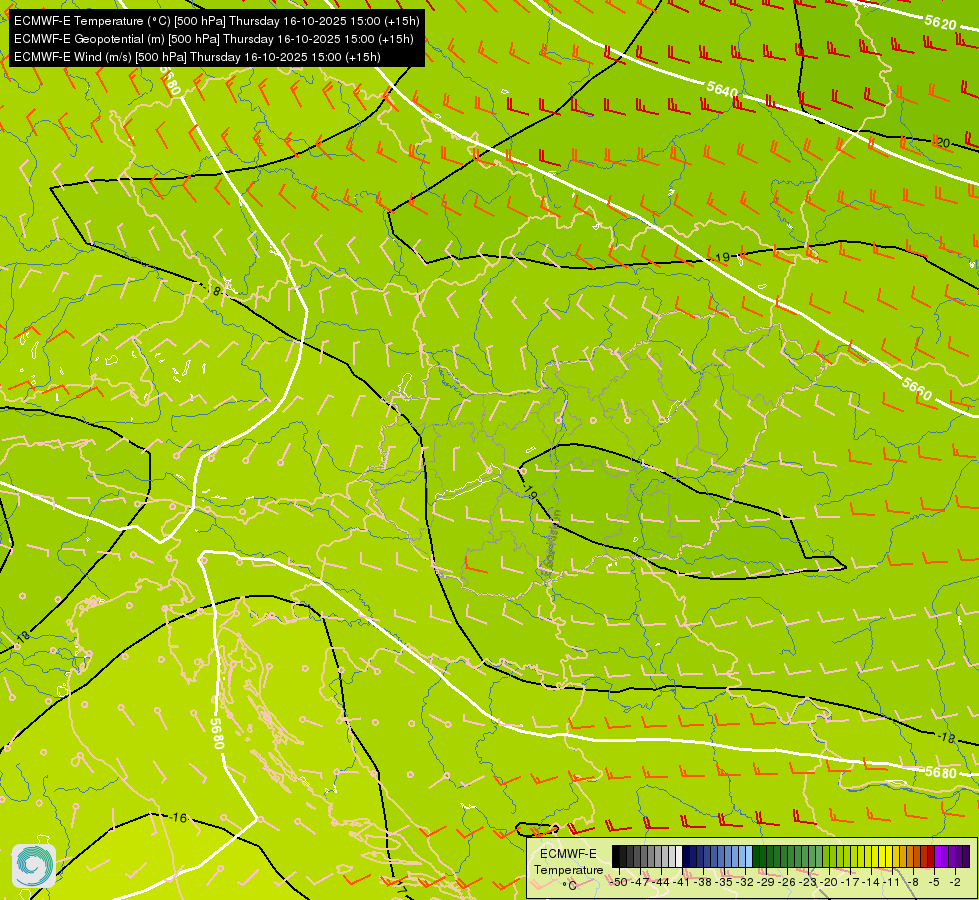Click the -19 isotherm label near top center
This screenshot has height=900, width=979.
click(x=721, y=257)
